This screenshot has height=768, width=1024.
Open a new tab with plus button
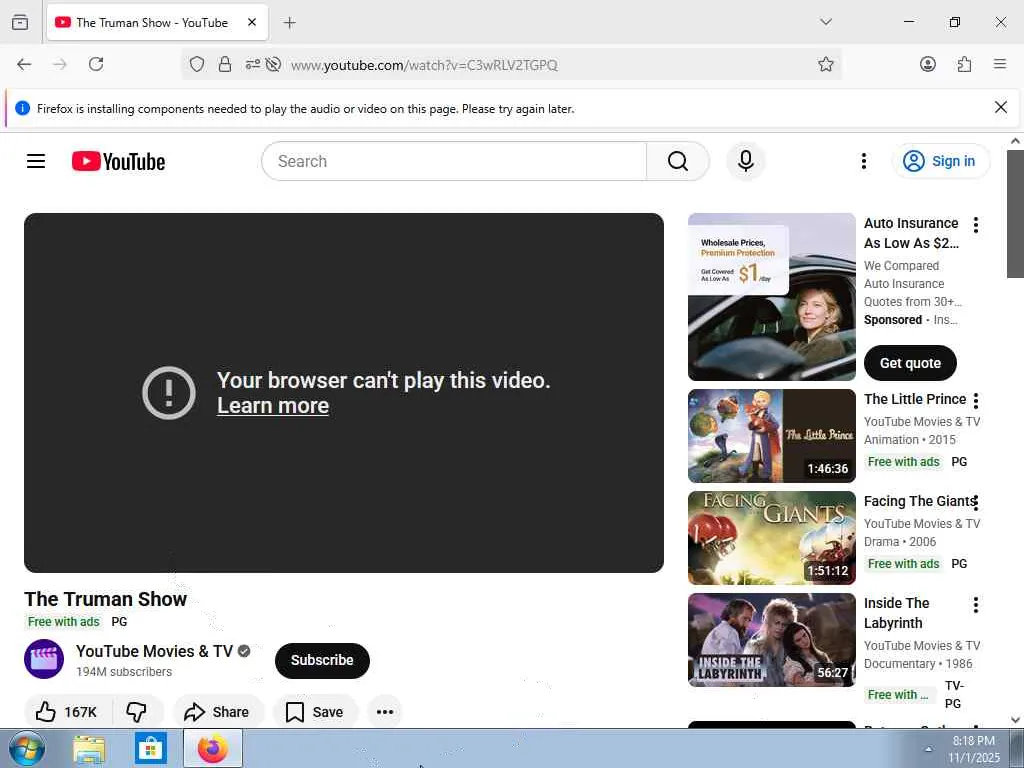tap(289, 23)
